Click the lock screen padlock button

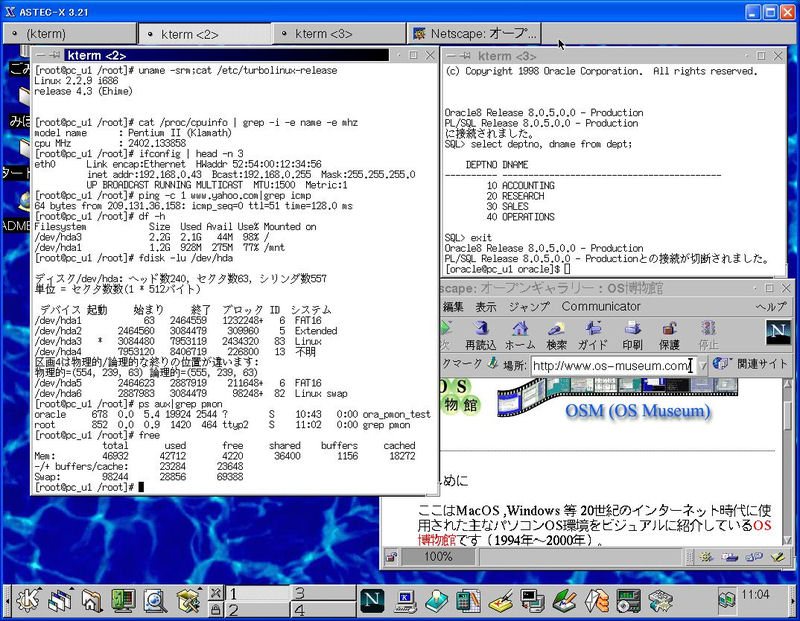pos(216,609)
